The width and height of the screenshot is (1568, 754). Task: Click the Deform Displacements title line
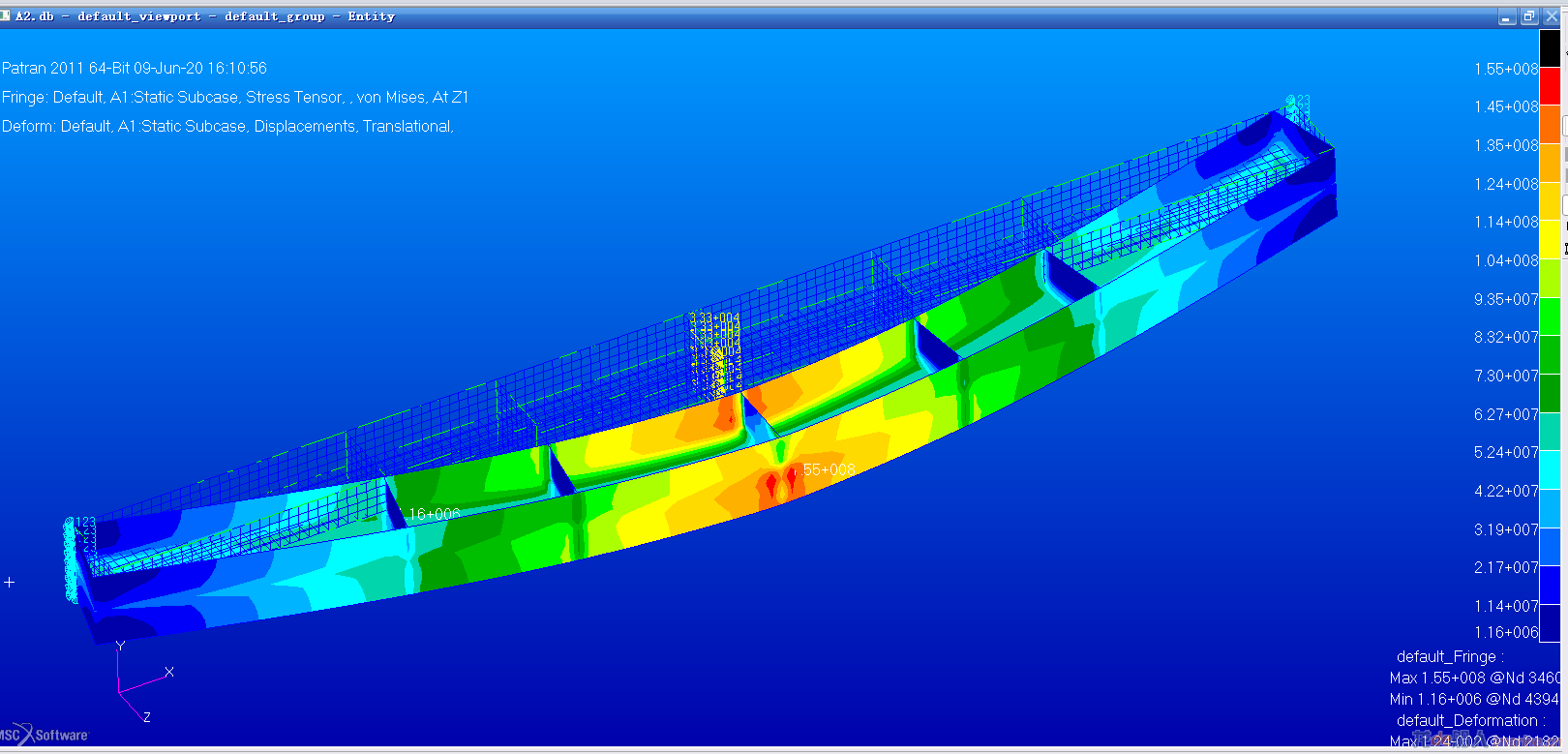pos(227,126)
